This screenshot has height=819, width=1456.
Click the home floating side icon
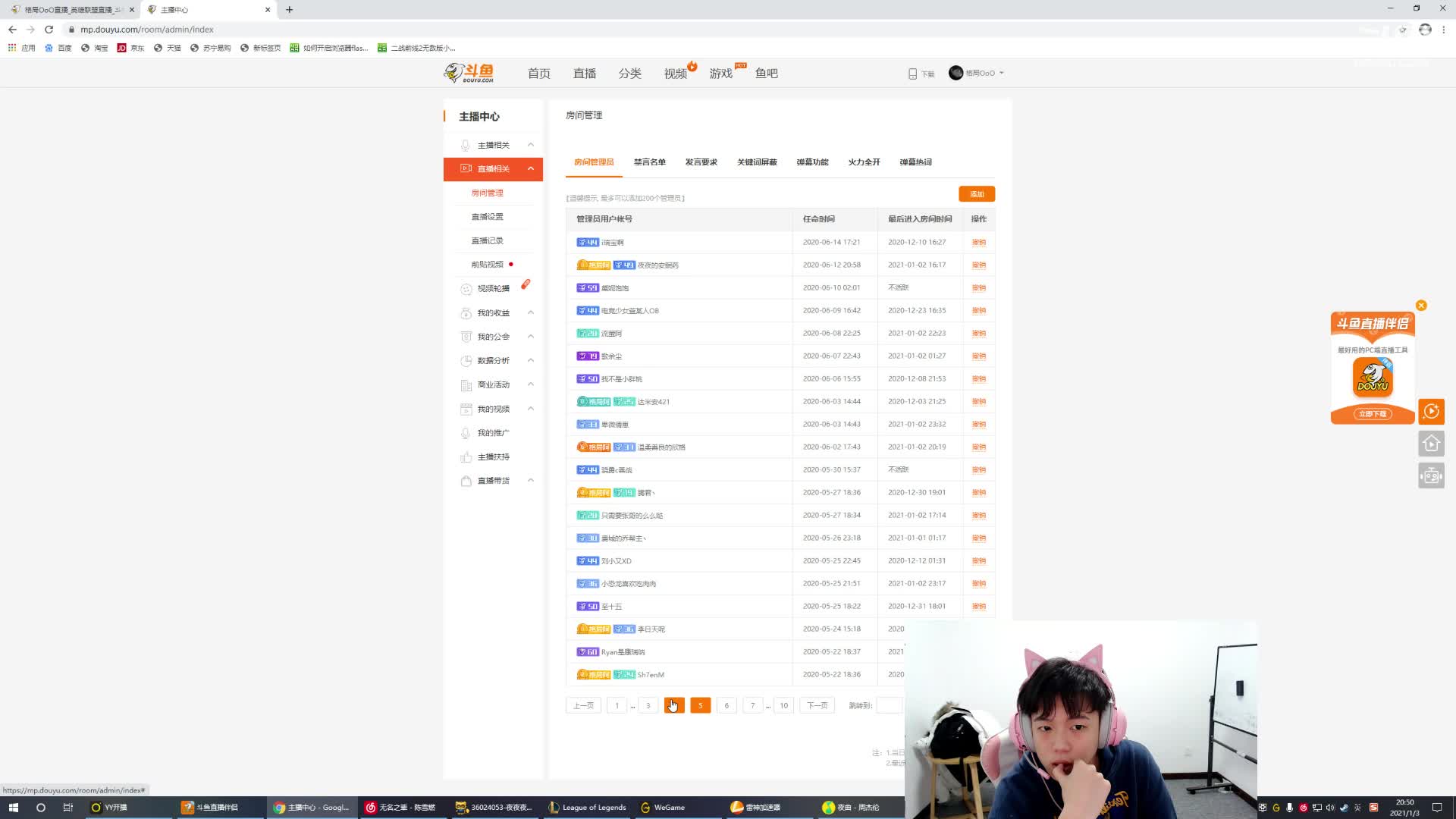tap(1431, 444)
